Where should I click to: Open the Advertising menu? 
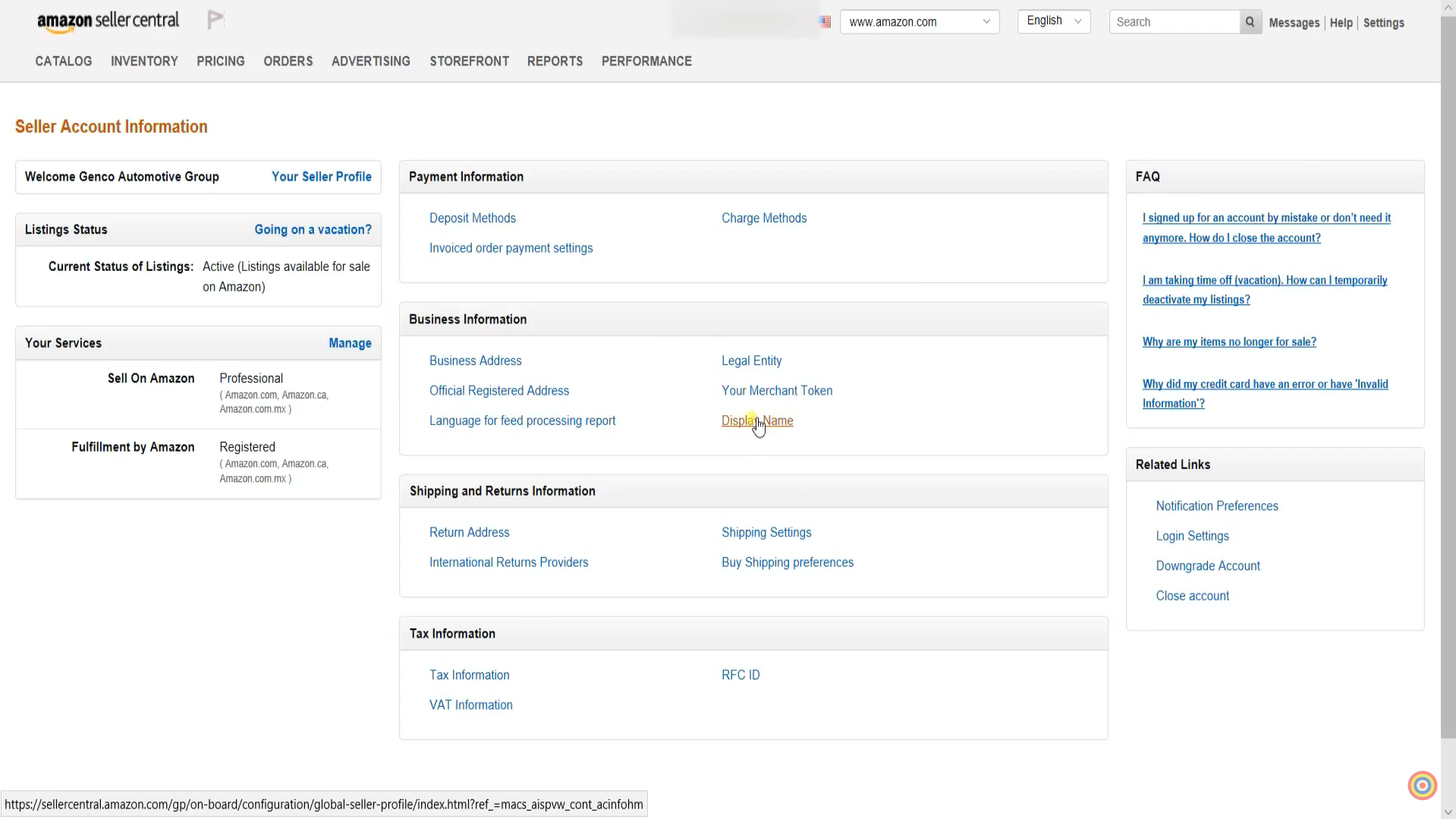pyautogui.click(x=371, y=61)
